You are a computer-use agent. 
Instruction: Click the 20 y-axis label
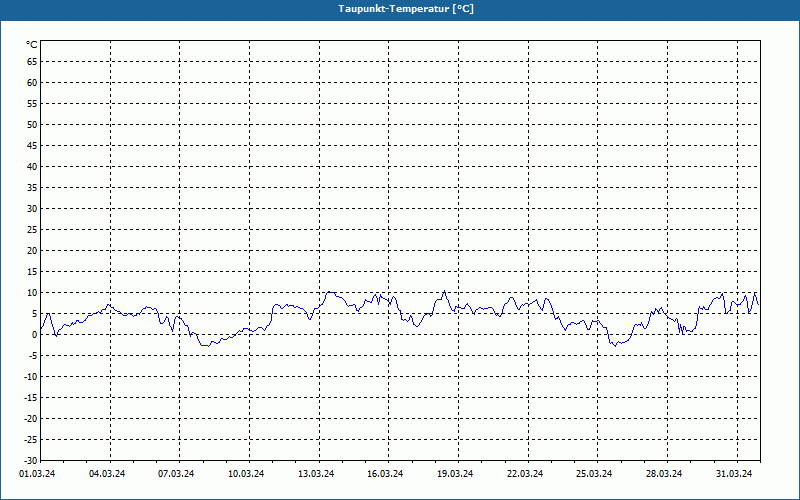32,251
